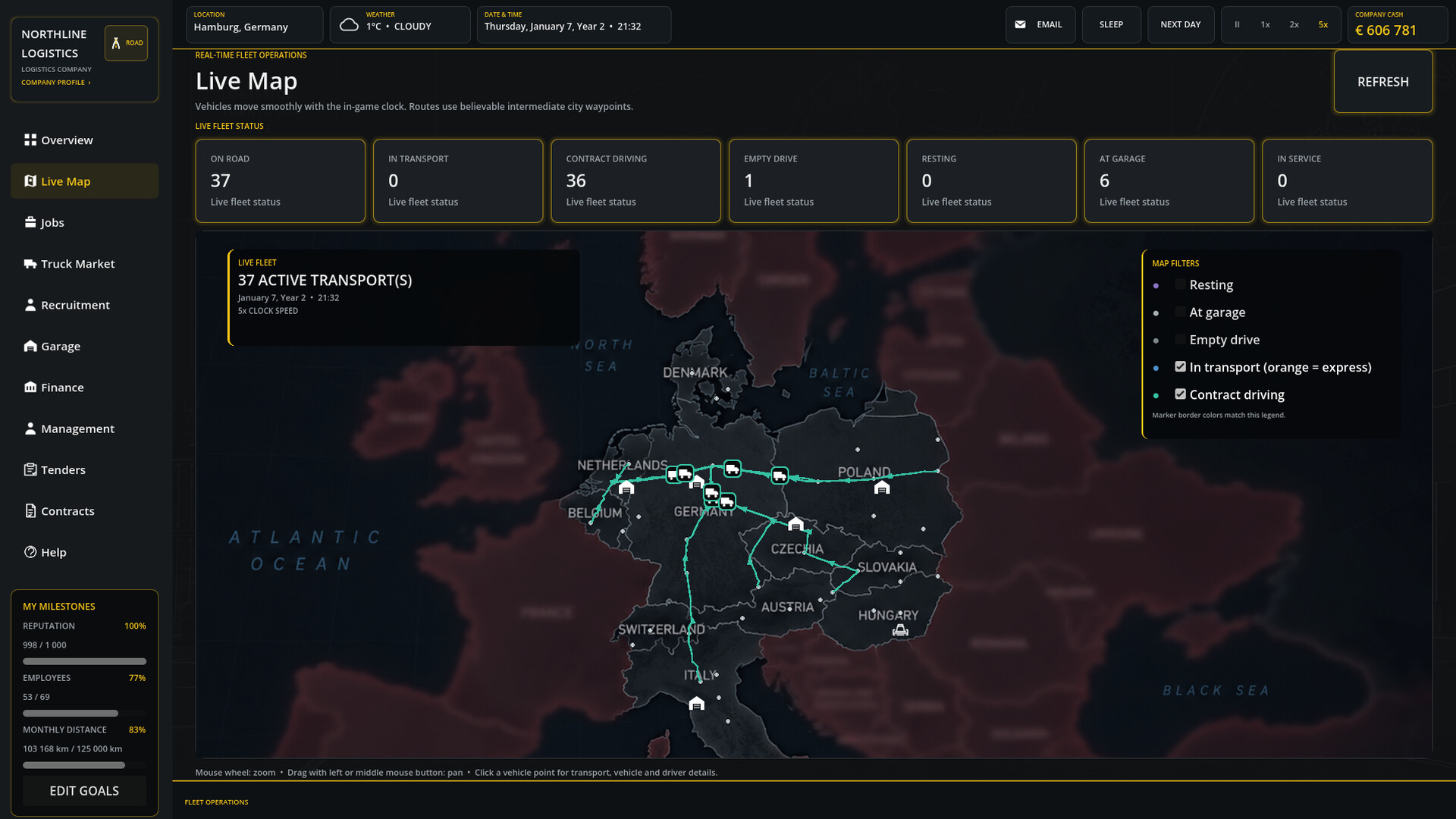
Task: Click the Sleep button
Action: point(1111,24)
